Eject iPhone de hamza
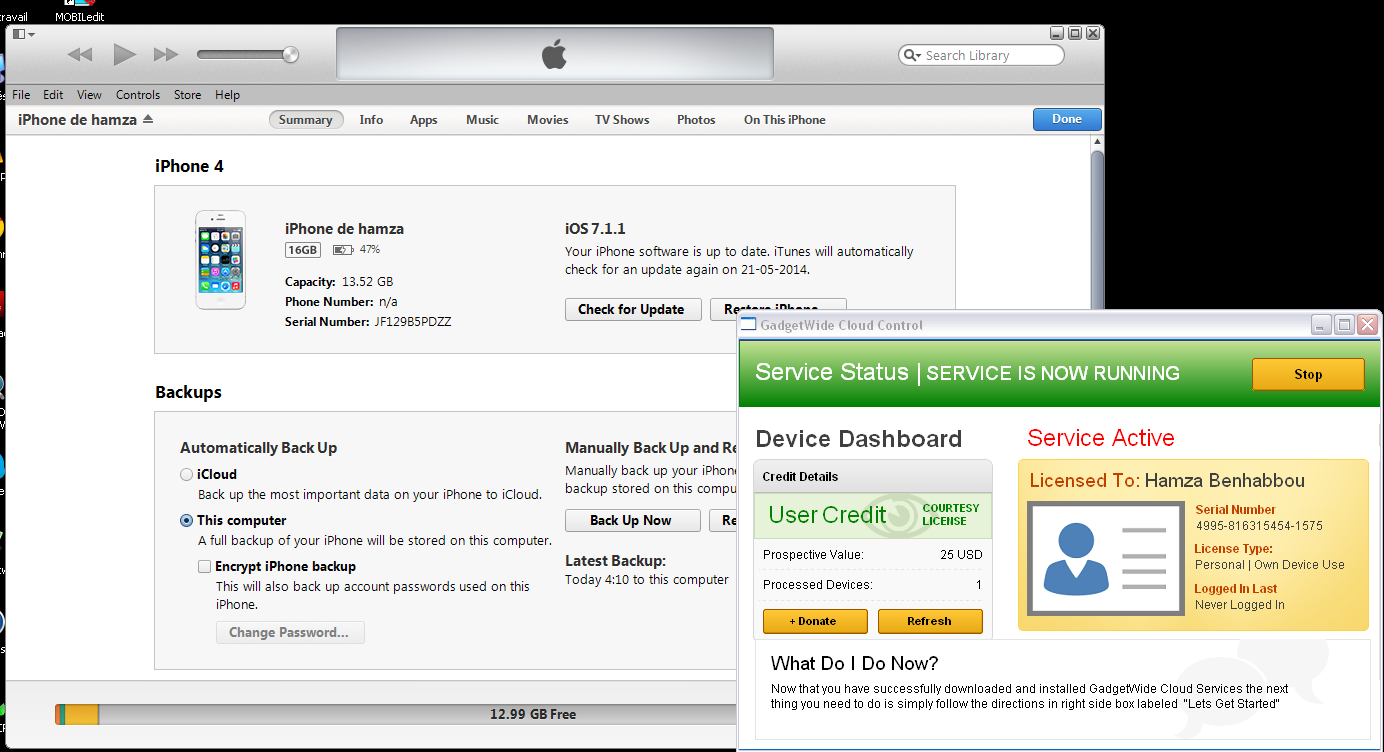This screenshot has height=752, width=1384. tap(148, 119)
